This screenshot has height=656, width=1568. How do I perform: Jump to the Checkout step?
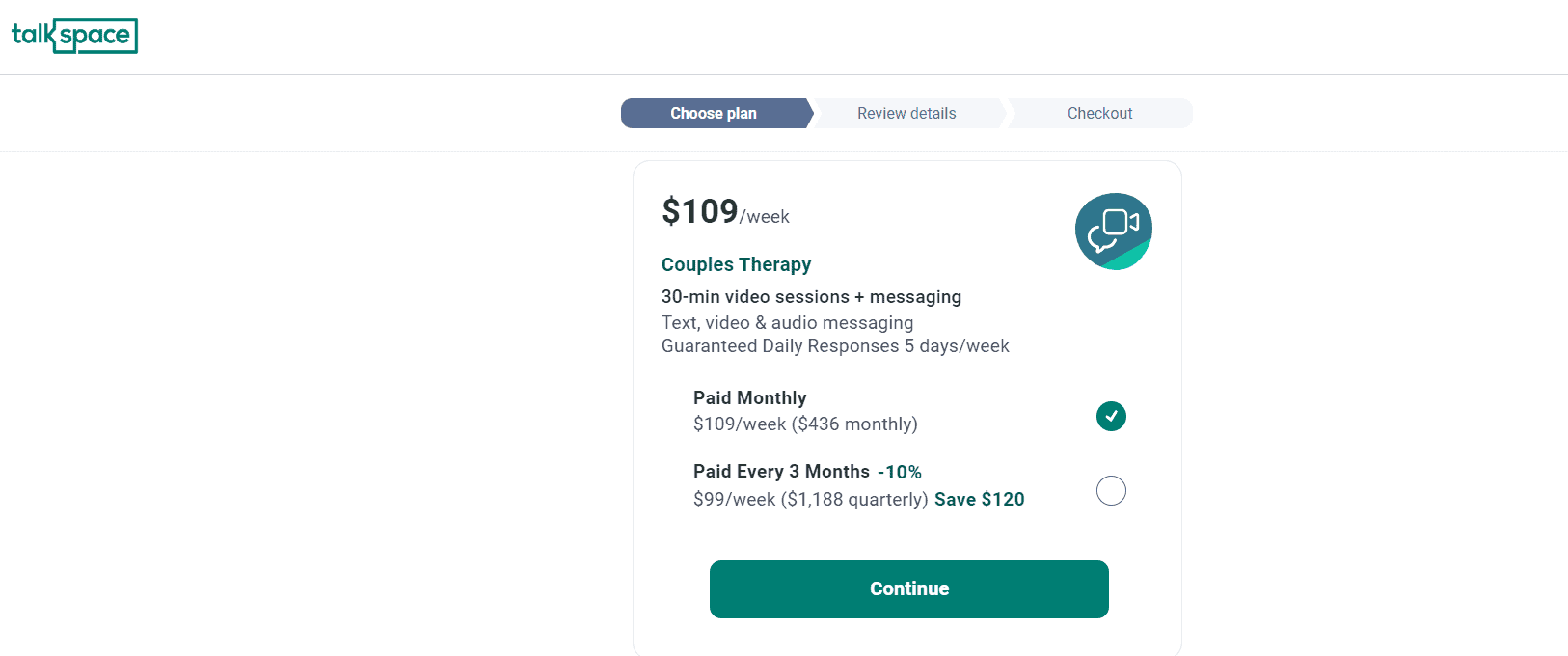point(1099,114)
